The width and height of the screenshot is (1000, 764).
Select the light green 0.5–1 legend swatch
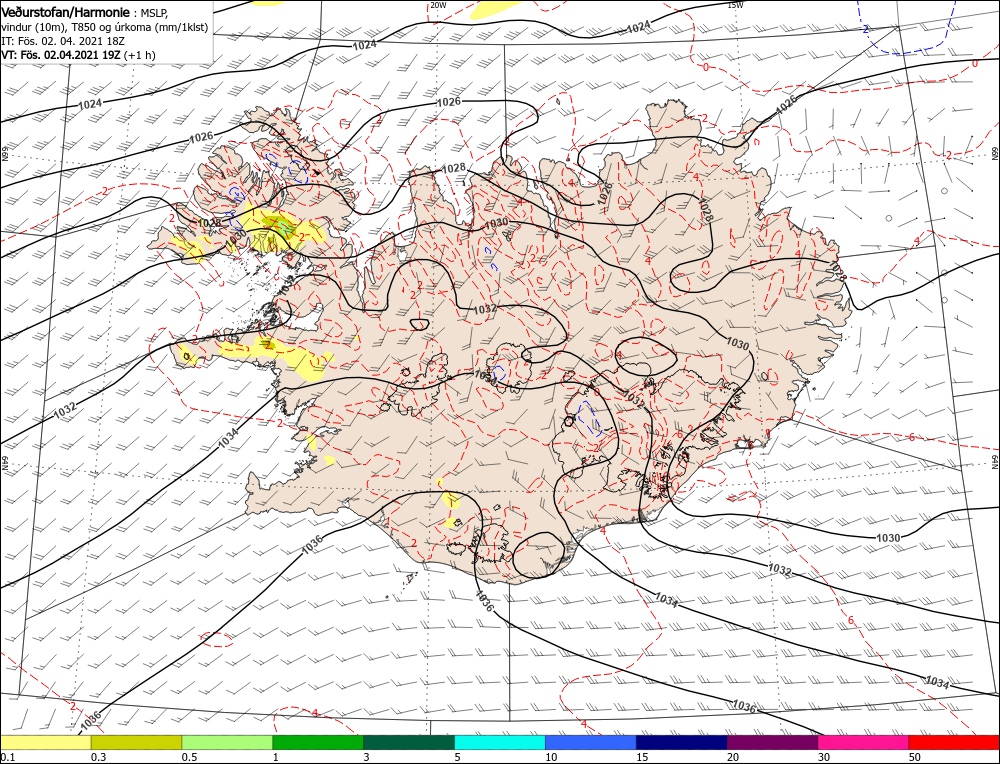227,742
